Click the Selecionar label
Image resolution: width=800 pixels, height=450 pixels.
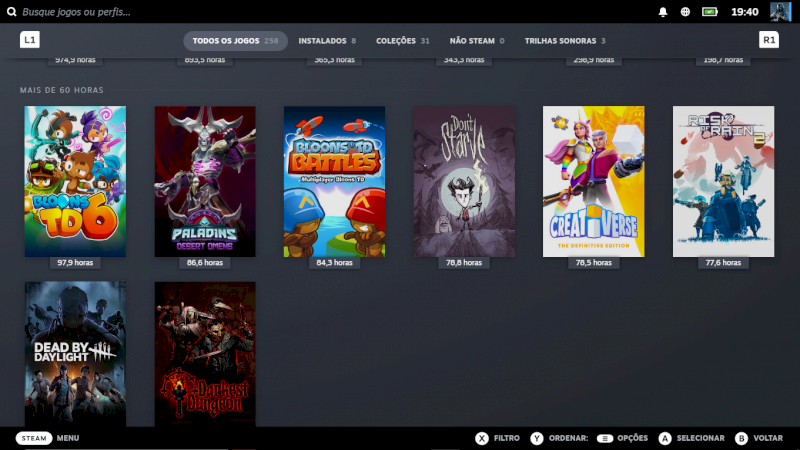tap(701, 438)
